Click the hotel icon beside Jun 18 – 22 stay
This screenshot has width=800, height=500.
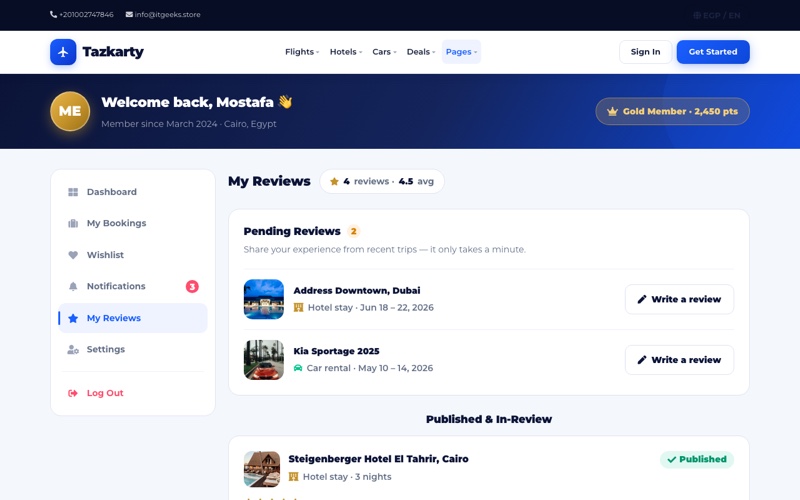click(x=298, y=308)
